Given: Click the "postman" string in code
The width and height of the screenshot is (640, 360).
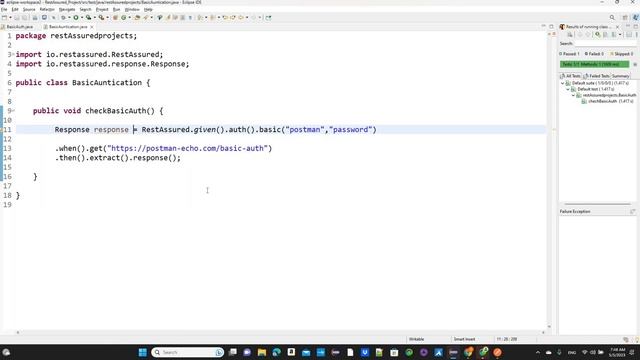Looking at the screenshot, I should (305, 129).
